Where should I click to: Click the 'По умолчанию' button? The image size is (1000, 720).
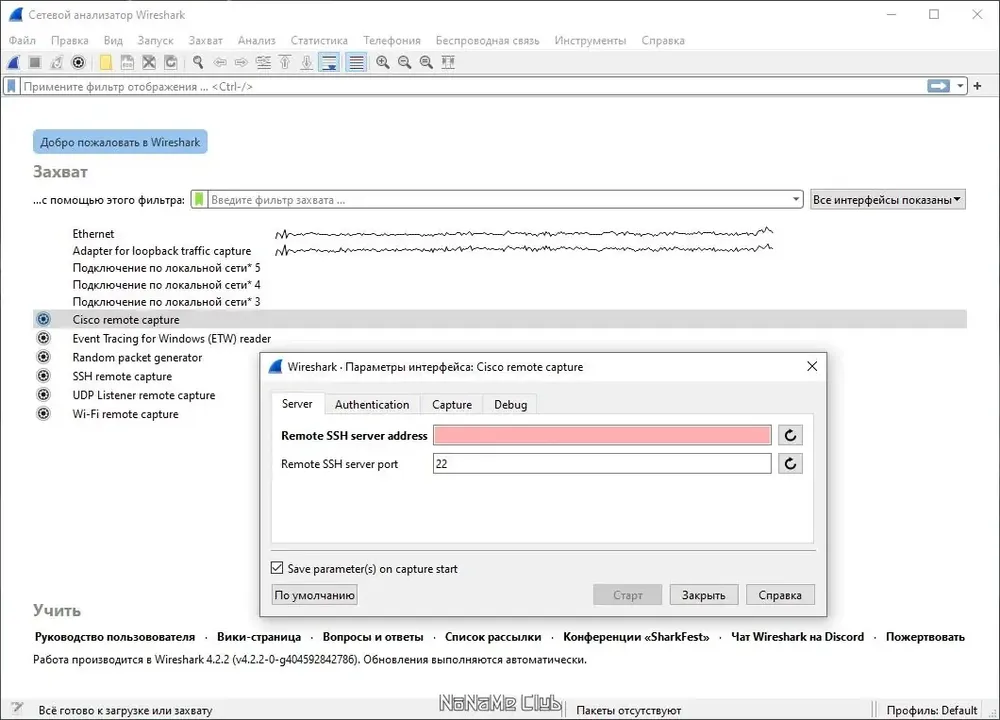tap(314, 595)
